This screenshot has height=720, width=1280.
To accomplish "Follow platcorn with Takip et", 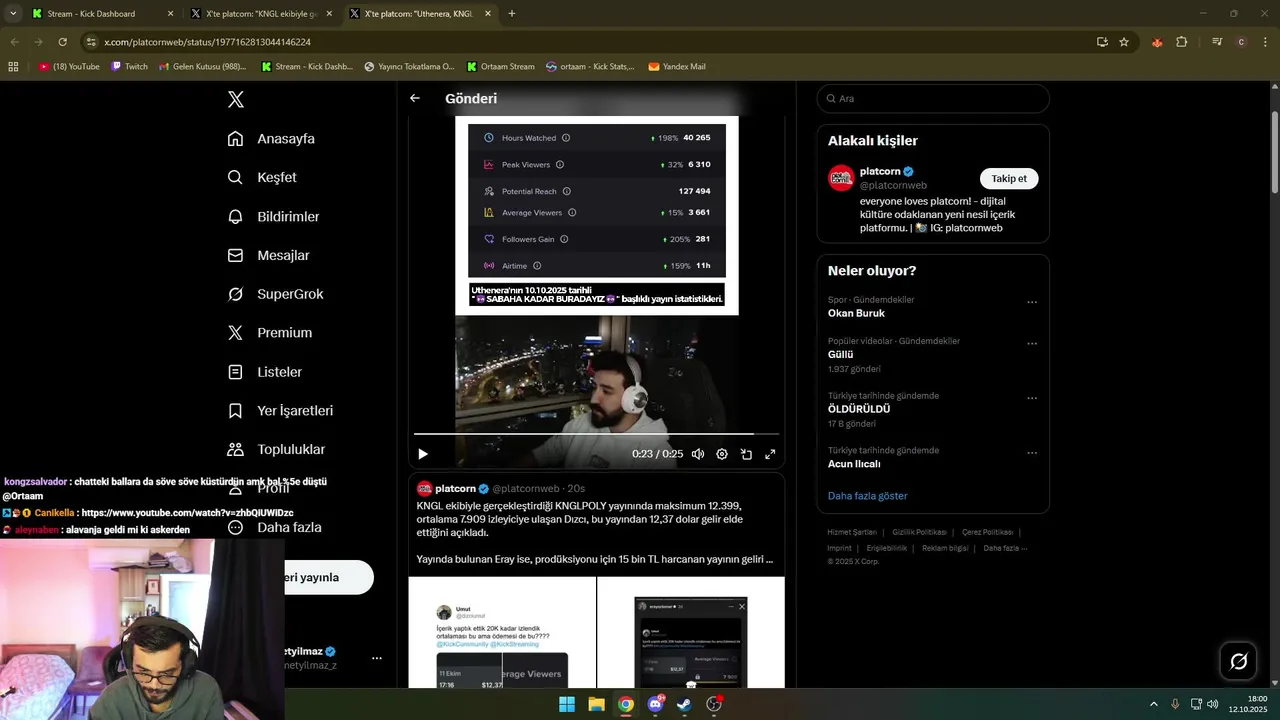I will (1009, 178).
